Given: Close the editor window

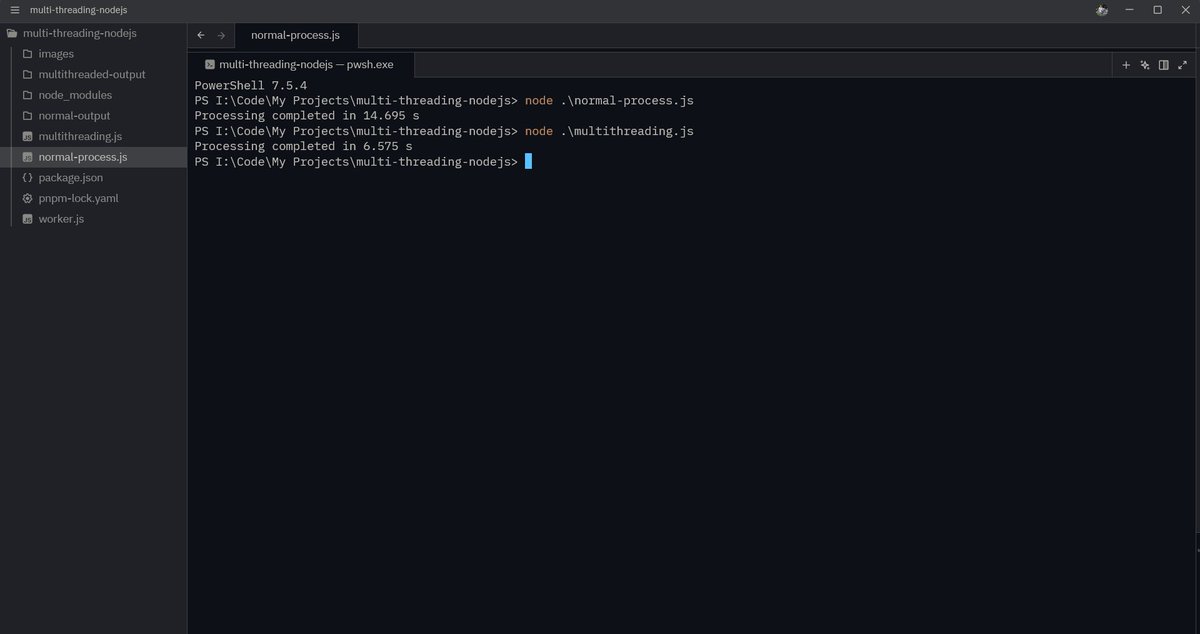Looking at the screenshot, I should tap(1184, 10).
